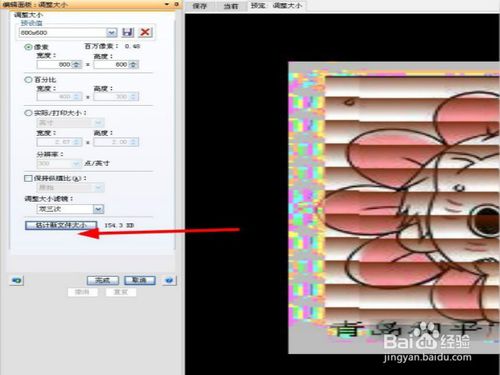Click the 预设值 label

(32, 23)
